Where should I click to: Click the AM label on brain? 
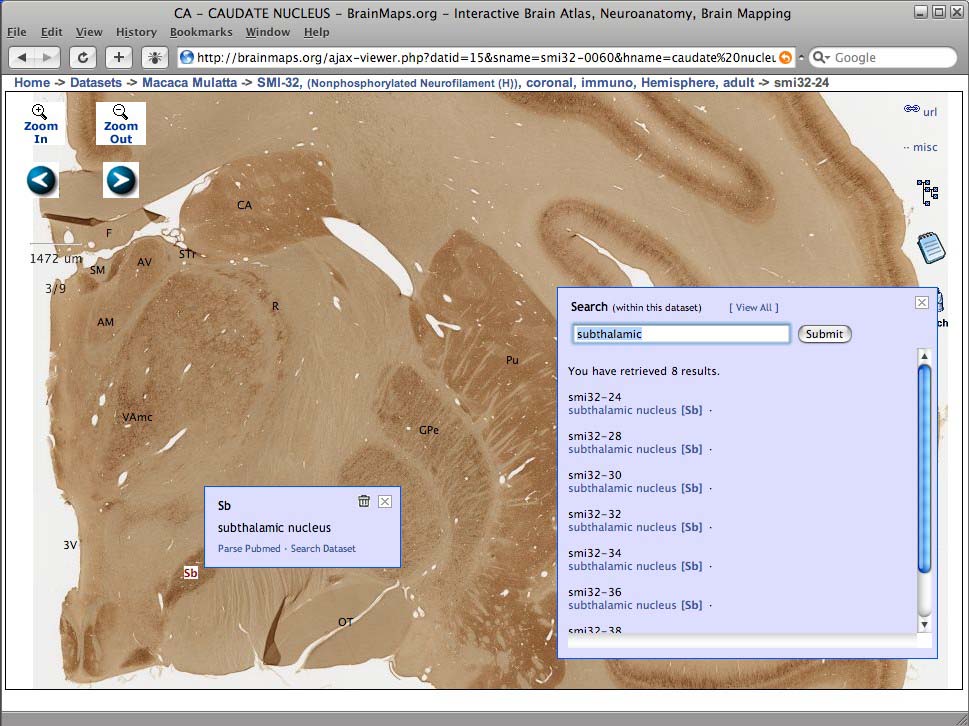point(106,323)
